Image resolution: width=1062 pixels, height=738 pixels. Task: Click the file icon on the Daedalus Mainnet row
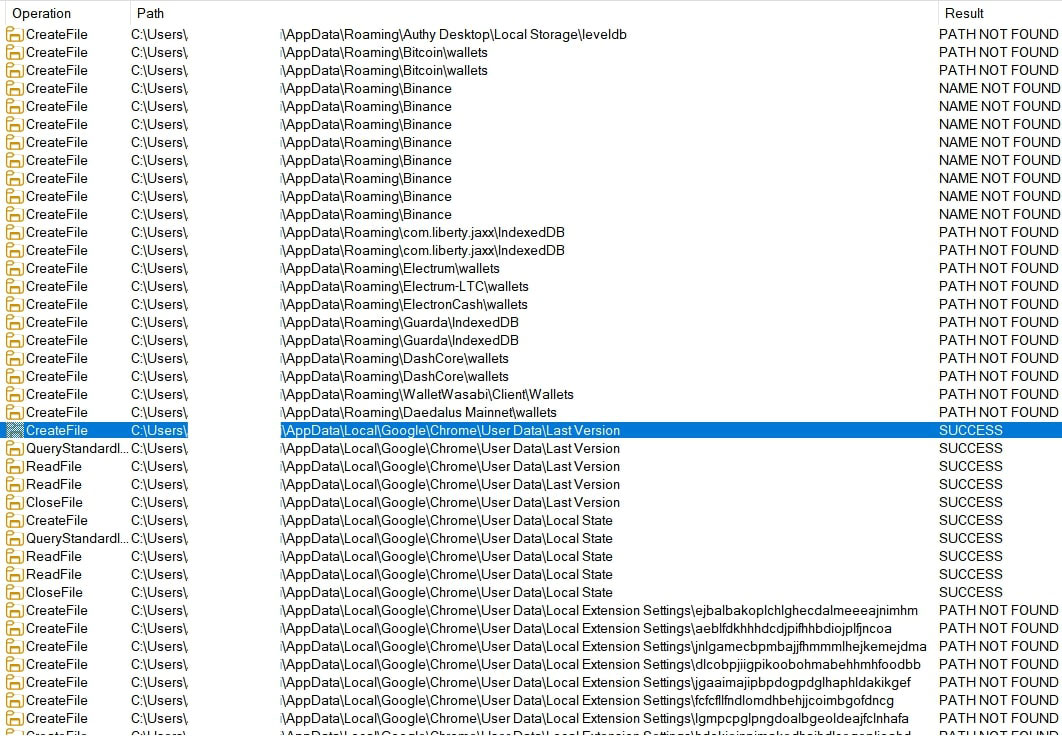[x=15, y=412]
